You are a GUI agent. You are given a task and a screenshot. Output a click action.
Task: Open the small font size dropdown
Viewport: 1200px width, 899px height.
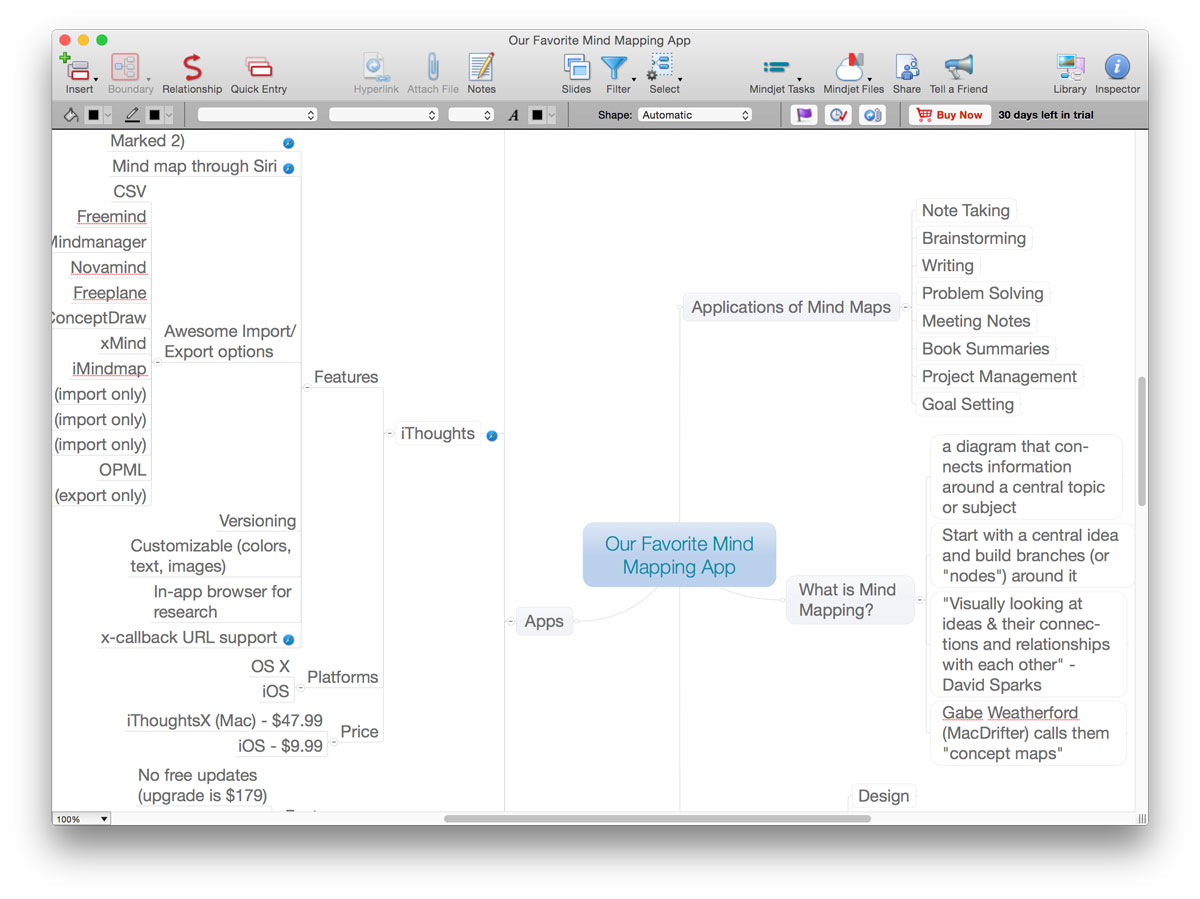pyautogui.click(x=471, y=115)
